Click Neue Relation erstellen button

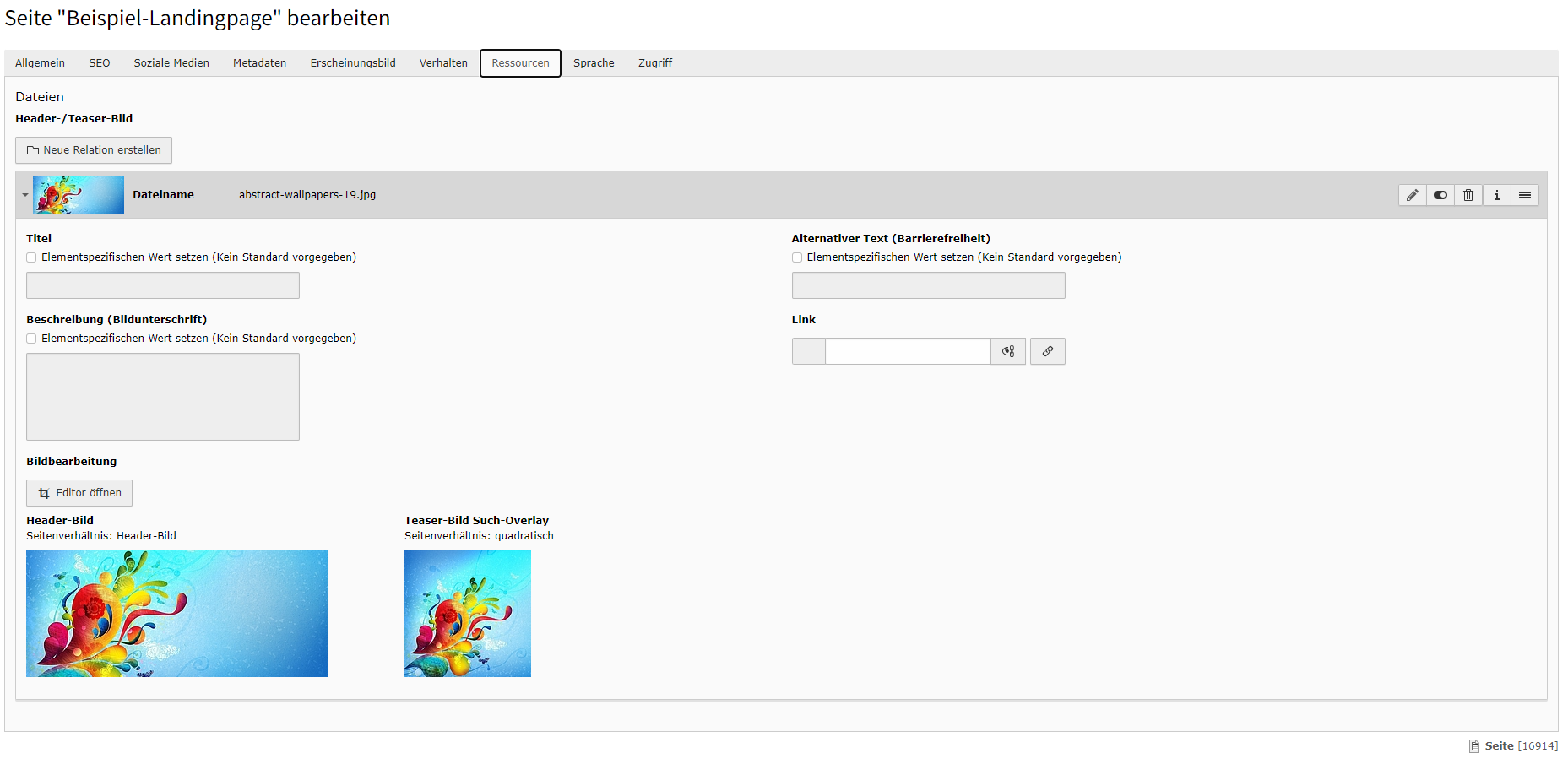click(x=94, y=150)
